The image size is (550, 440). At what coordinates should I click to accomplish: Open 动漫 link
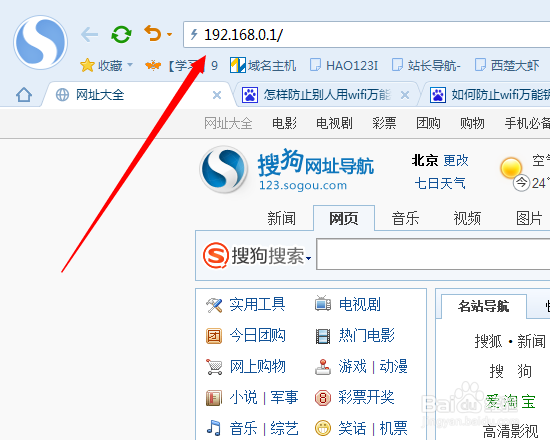coord(394,366)
